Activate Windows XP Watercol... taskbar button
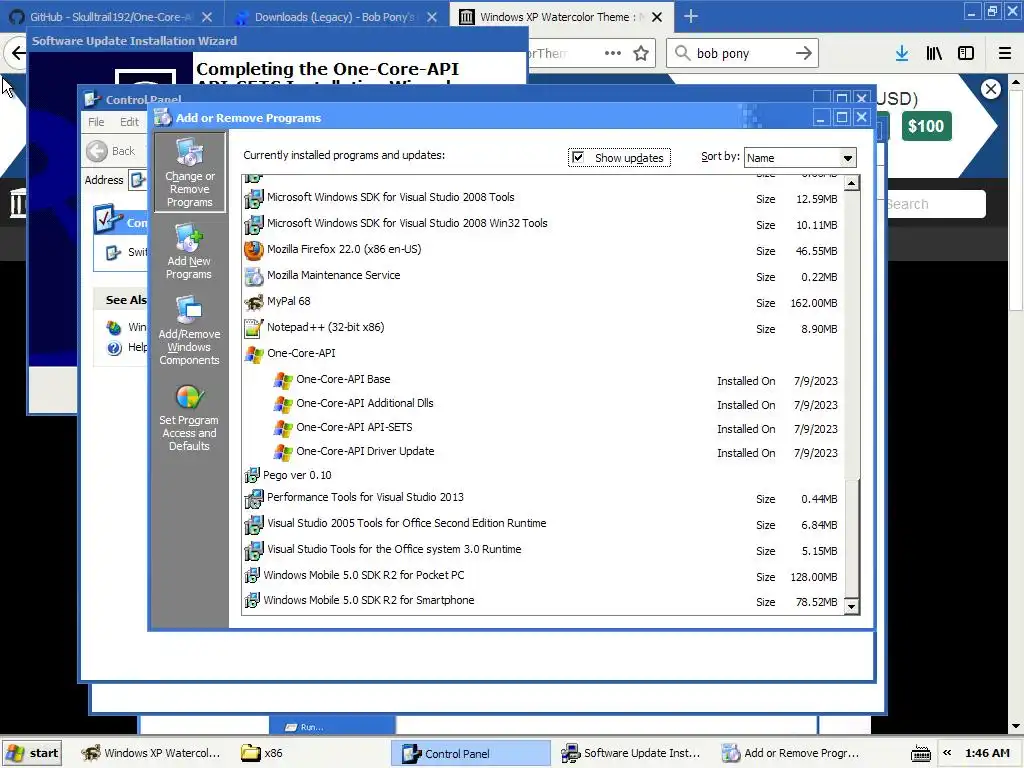 pyautogui.click(x=152, y=753)
